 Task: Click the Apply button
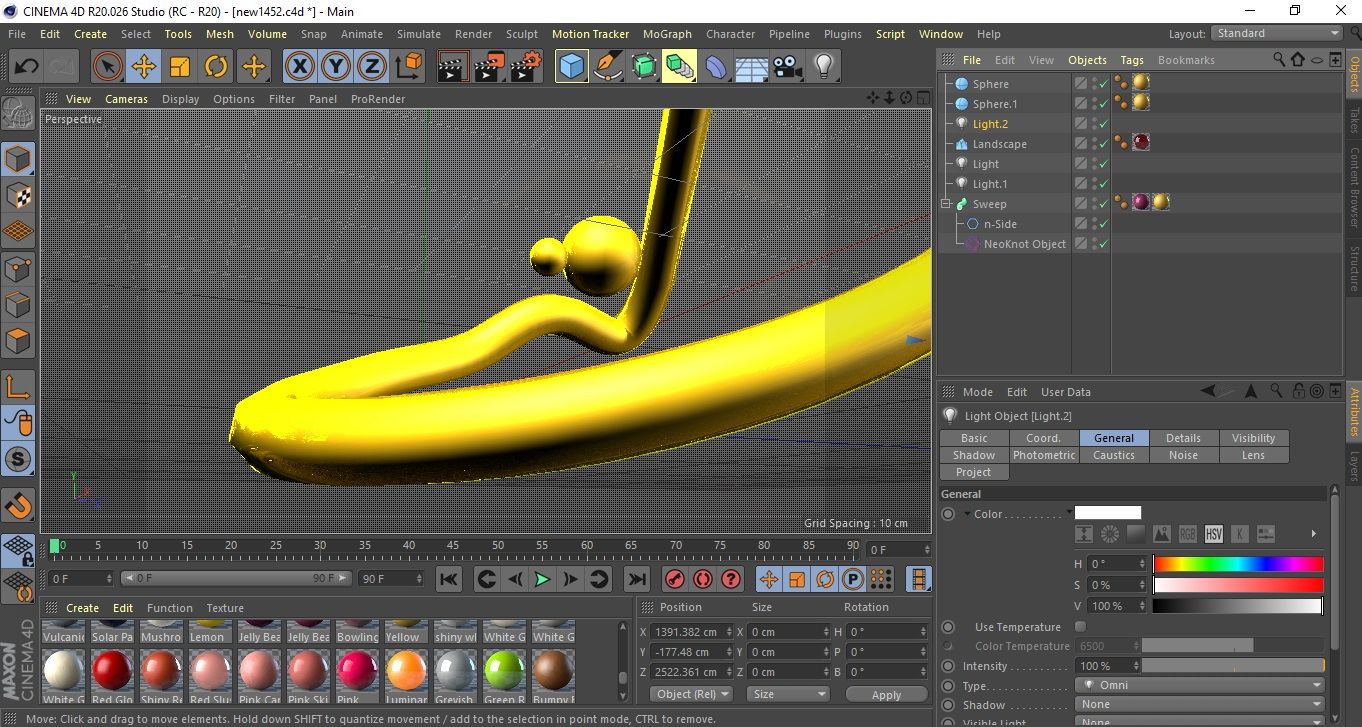click(x=886, y=694)
